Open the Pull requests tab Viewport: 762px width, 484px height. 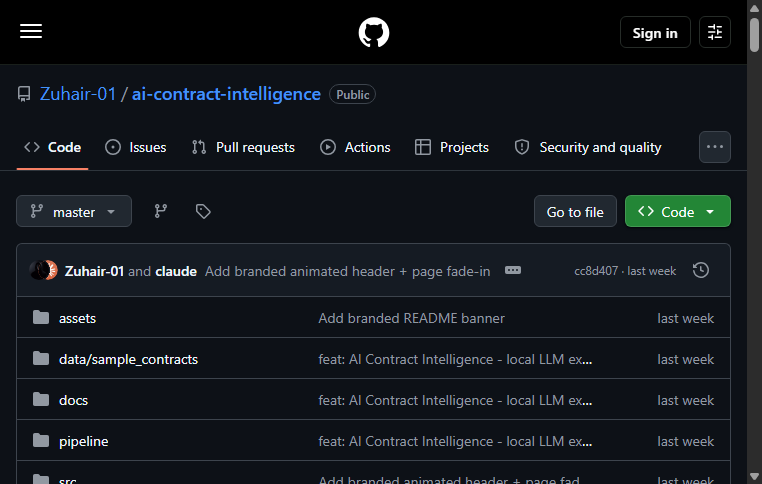243,147
